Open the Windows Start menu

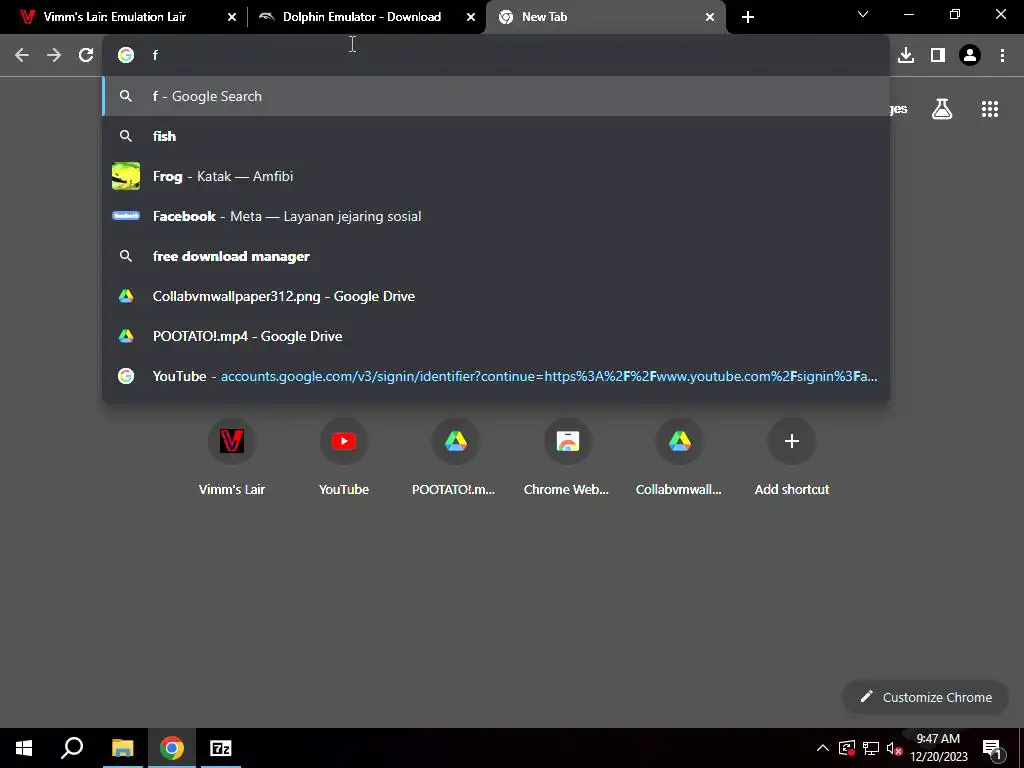tap(24, 748)
